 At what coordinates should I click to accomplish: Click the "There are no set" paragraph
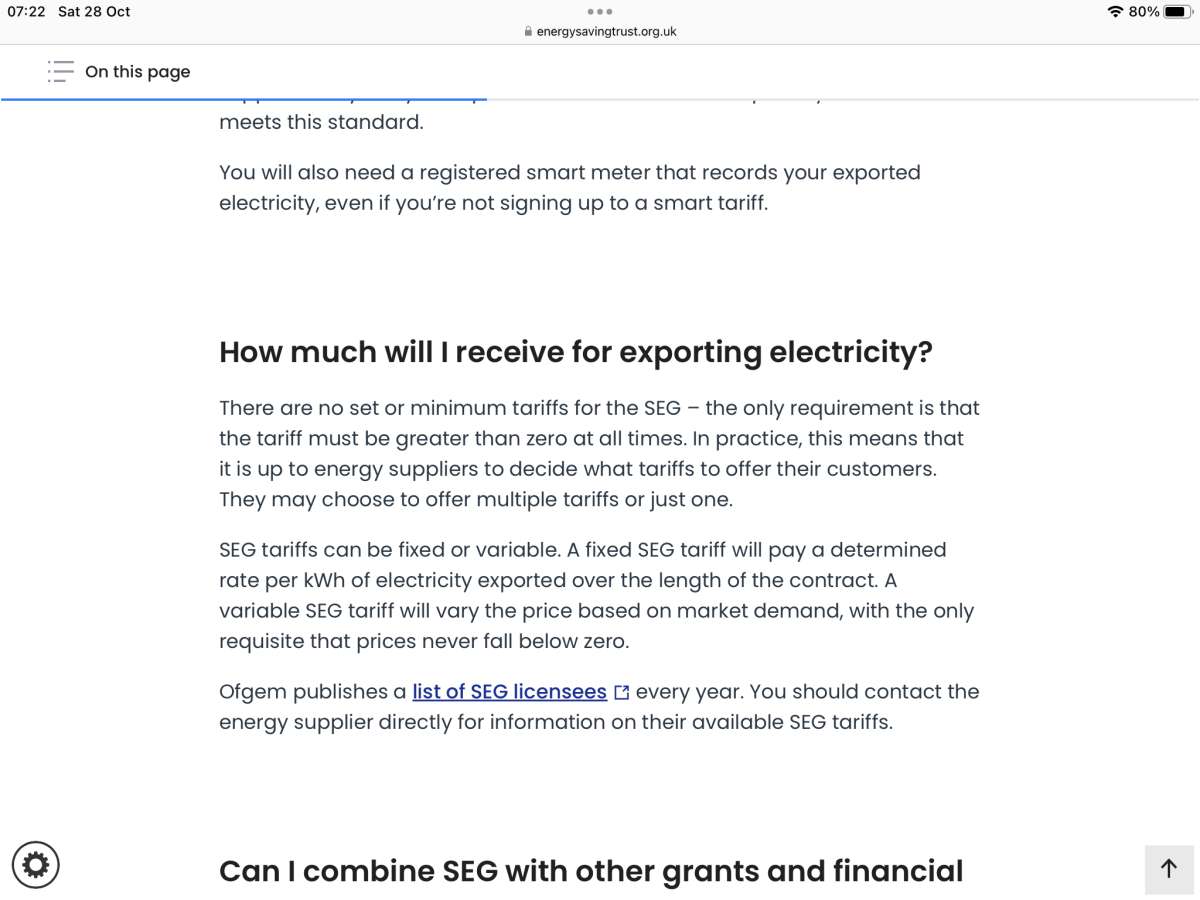click(x=599, y=453)
